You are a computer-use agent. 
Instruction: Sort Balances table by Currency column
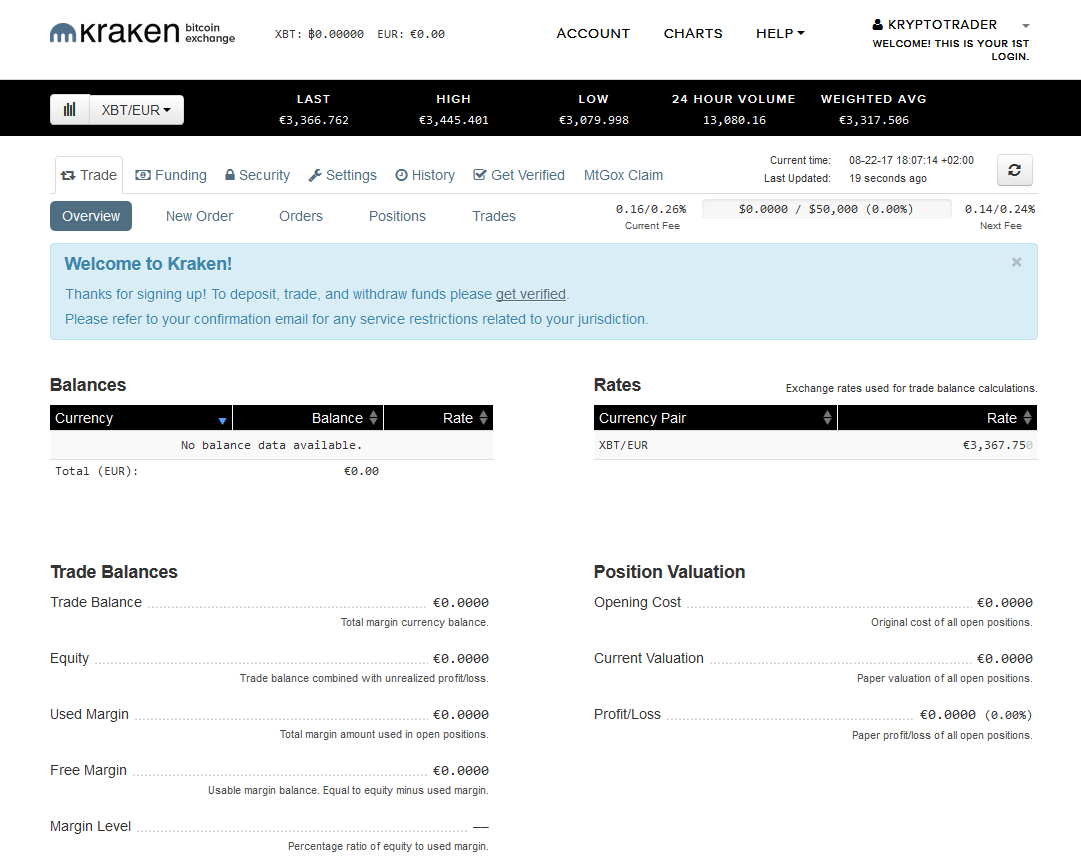tap(141, 418)
